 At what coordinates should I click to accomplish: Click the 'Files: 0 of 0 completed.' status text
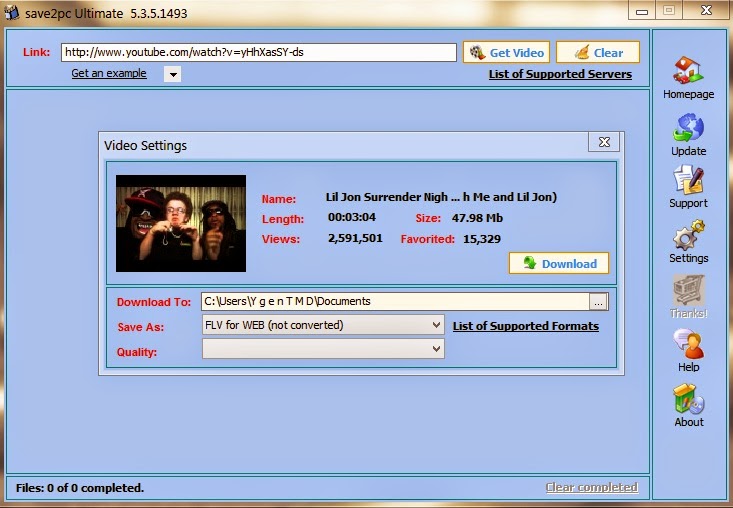pos(80,488)
